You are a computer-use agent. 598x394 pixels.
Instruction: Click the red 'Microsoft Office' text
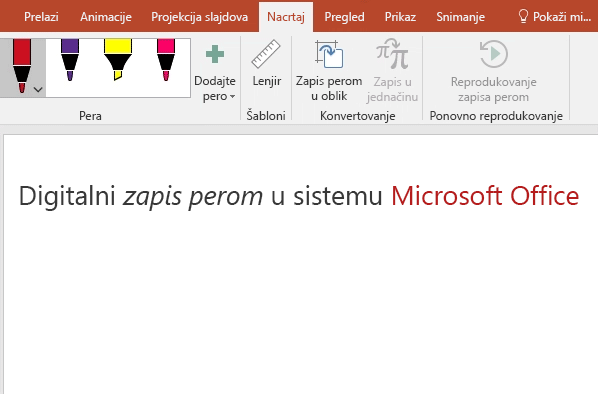coord(485,196)
